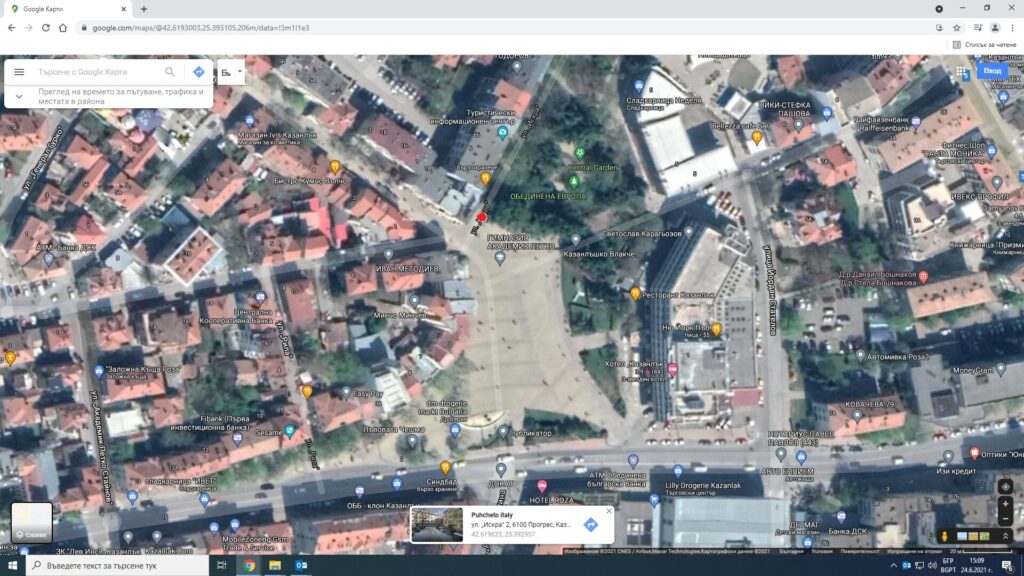Close the Puhcheto Italy info card

click(x=609, y=511)
